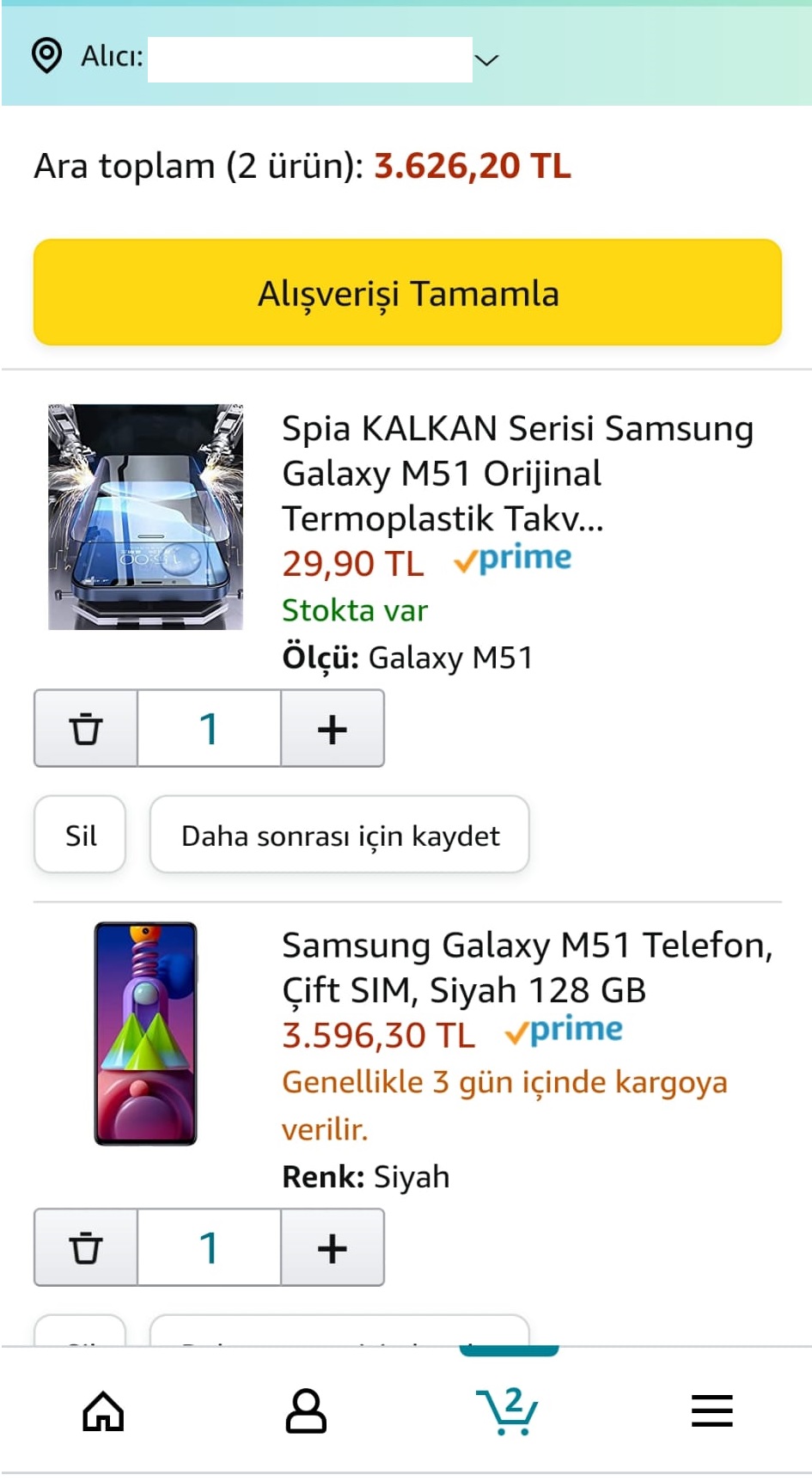Increase Spia screen protector quantity with plus
Image resolution: width=812 pixels, height=1481 pixels.
[x=333, y=729]
